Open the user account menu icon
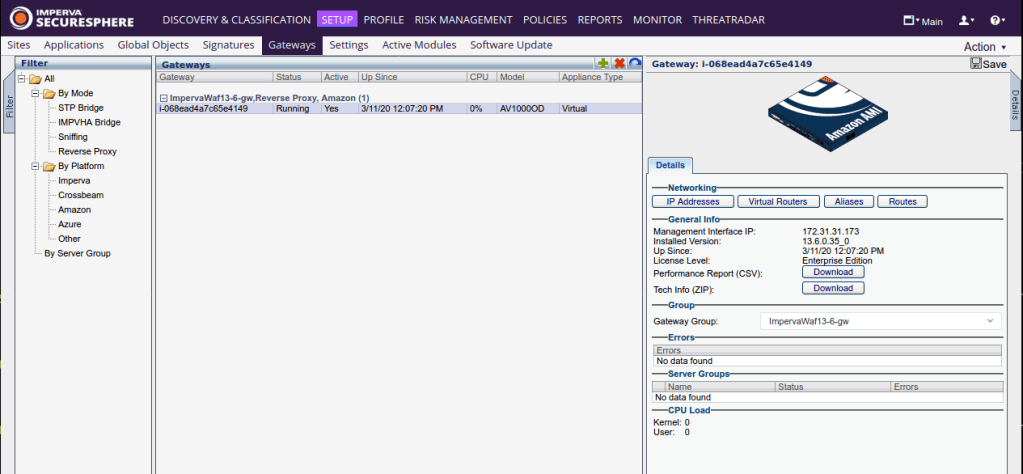Screen dimensions: 1023x474 click(965, 20)
